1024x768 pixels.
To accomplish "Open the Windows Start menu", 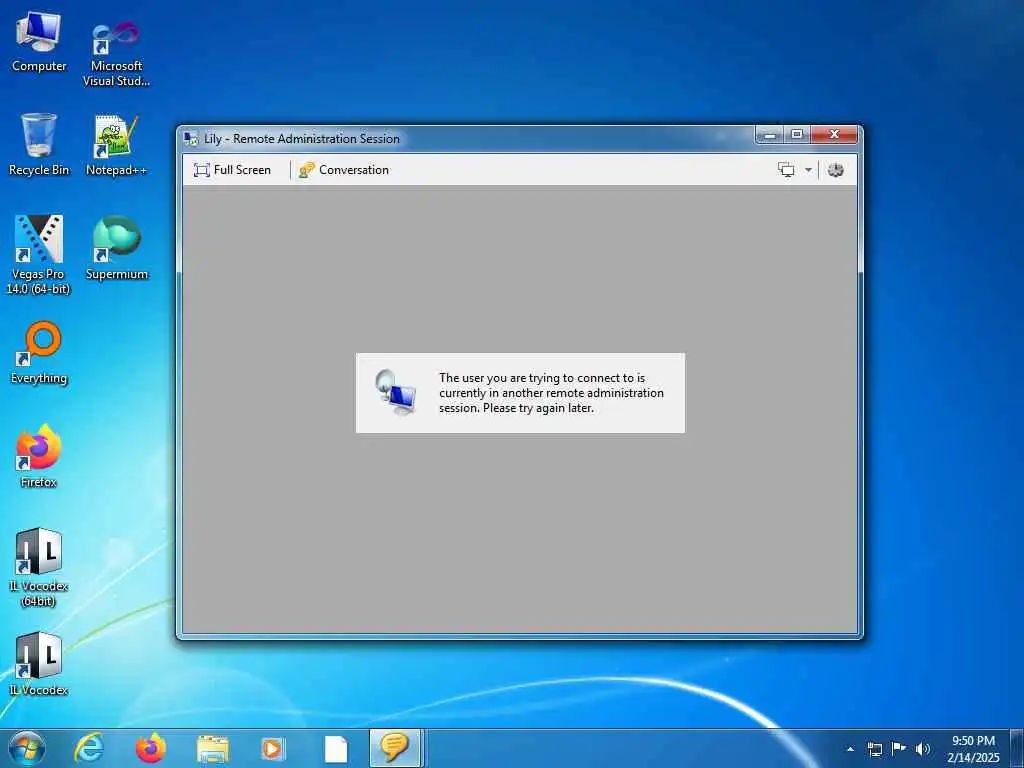I will tap(27, 748).
